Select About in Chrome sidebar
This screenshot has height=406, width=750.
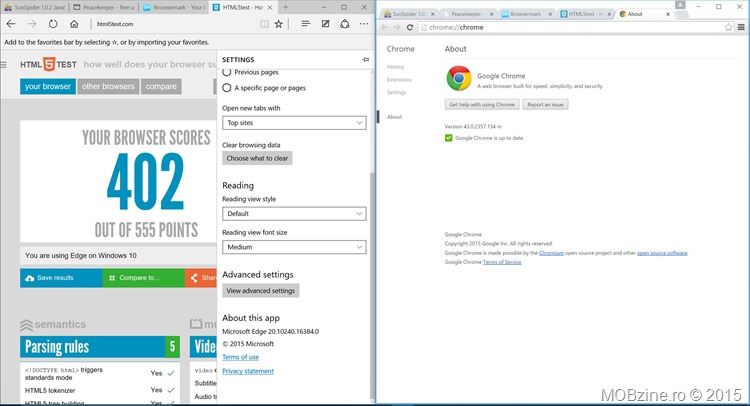coord(395,117)
